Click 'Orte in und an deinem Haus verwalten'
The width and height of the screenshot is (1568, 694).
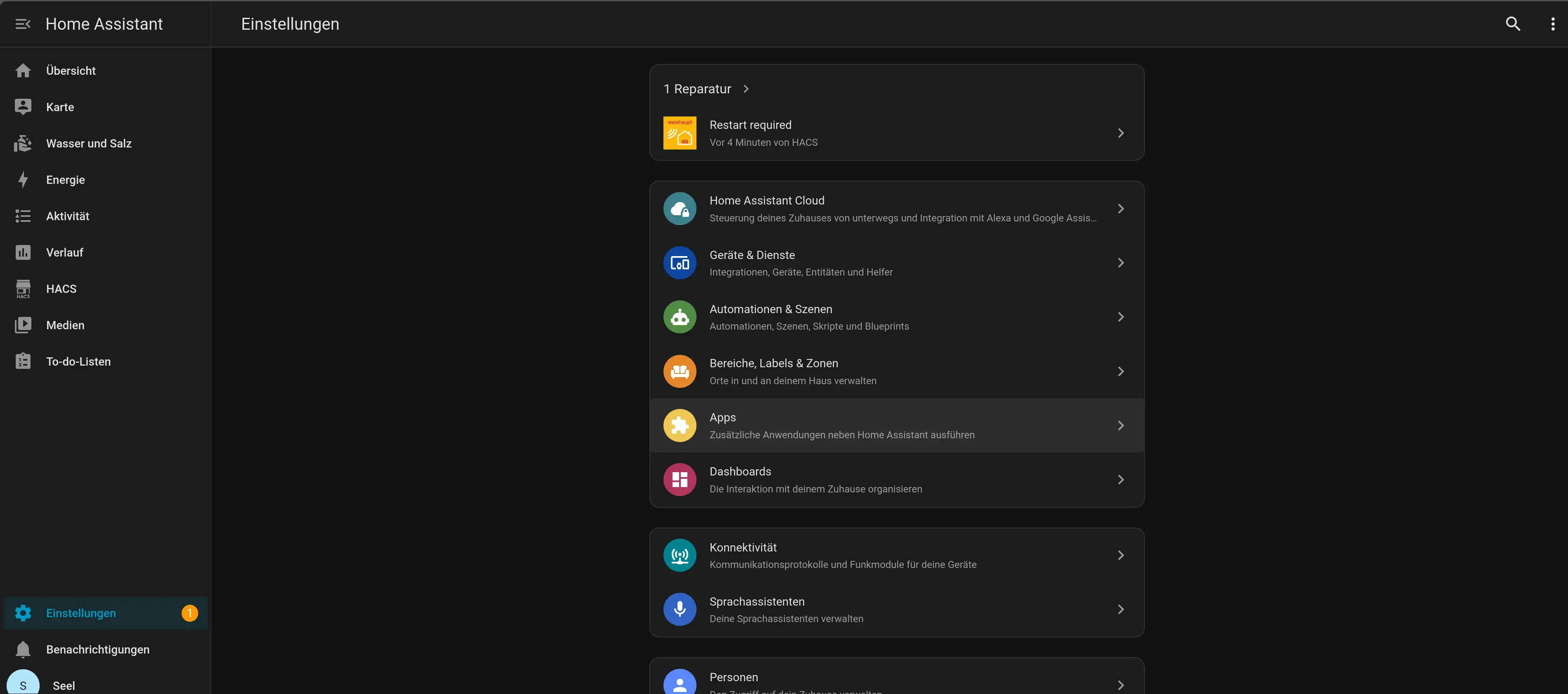point(793,381)
